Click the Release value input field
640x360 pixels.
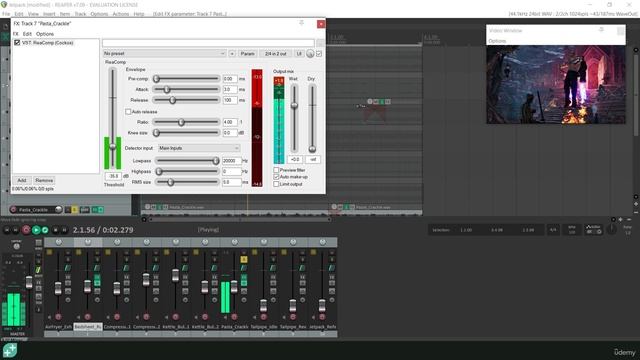click(230, 100)
